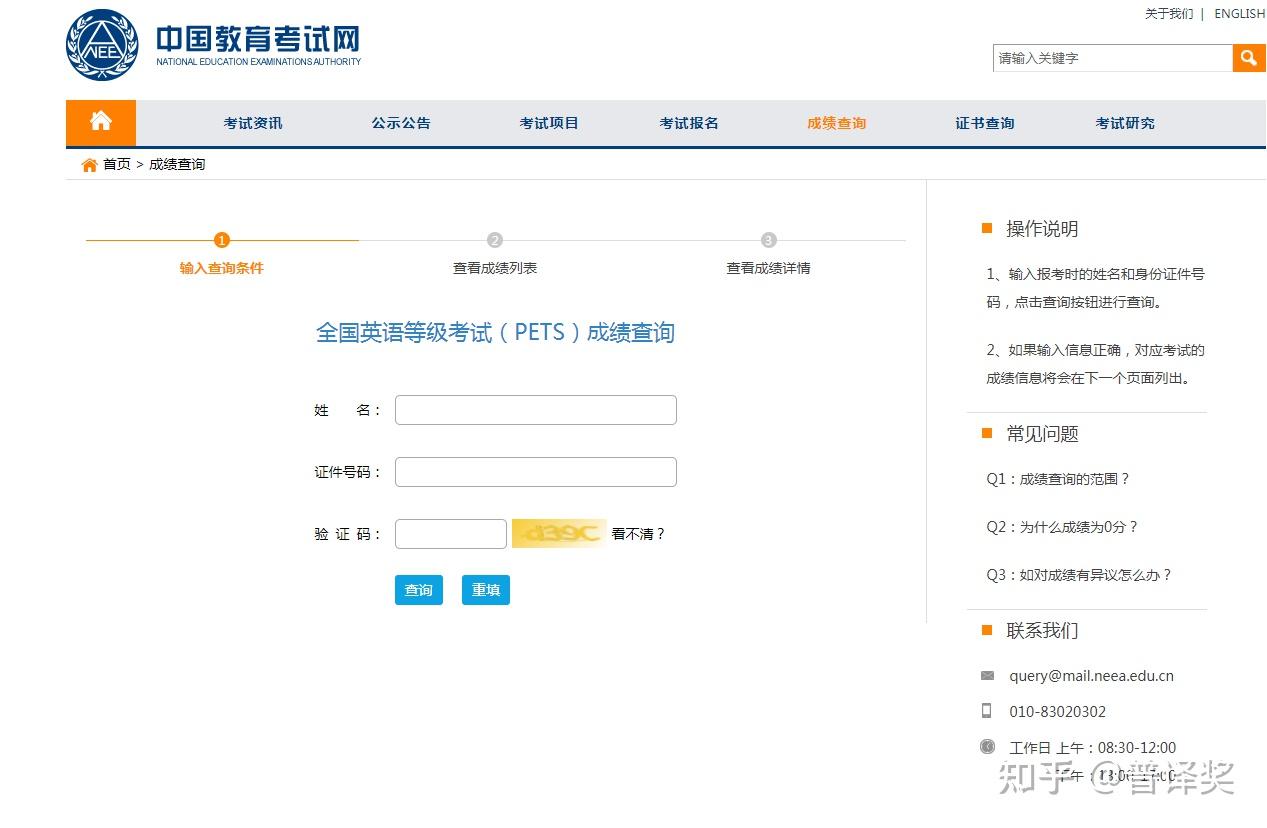The width and height of the screenshot is (1267, 828).
Task: Focus the 证件号码 ID number field
Action: click(536, 472)
